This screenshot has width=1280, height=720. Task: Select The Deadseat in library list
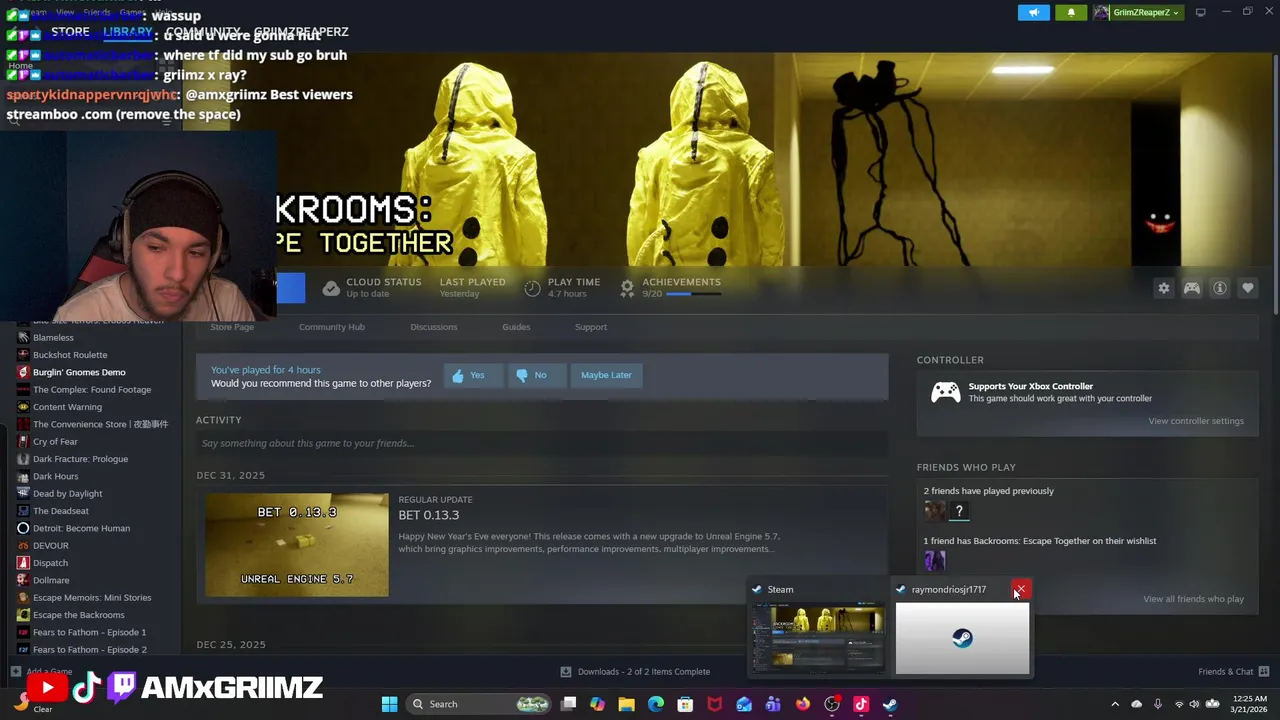click(x=60, y=511)
